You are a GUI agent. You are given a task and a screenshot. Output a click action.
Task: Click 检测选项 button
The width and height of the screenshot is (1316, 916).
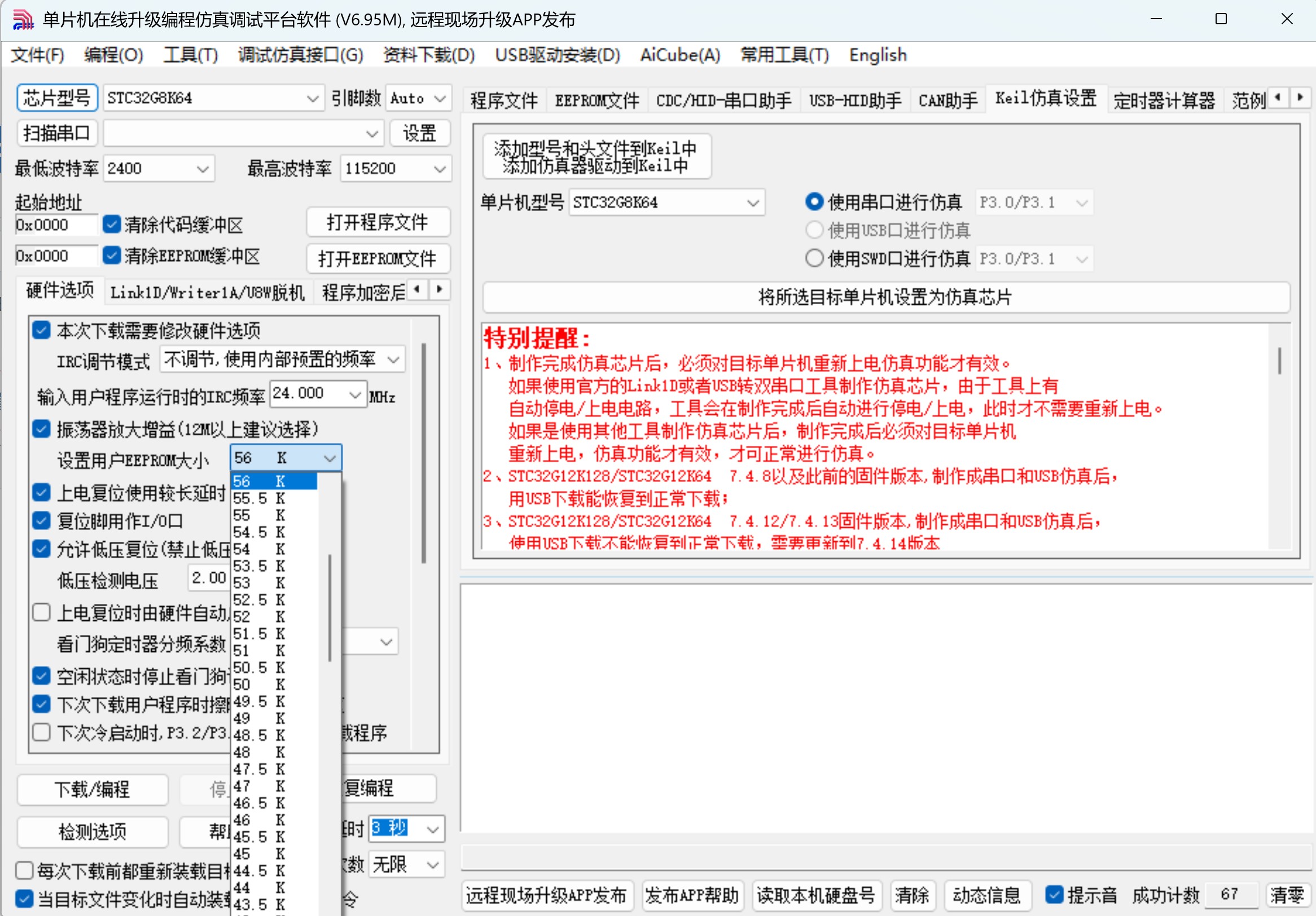point(93,831)
